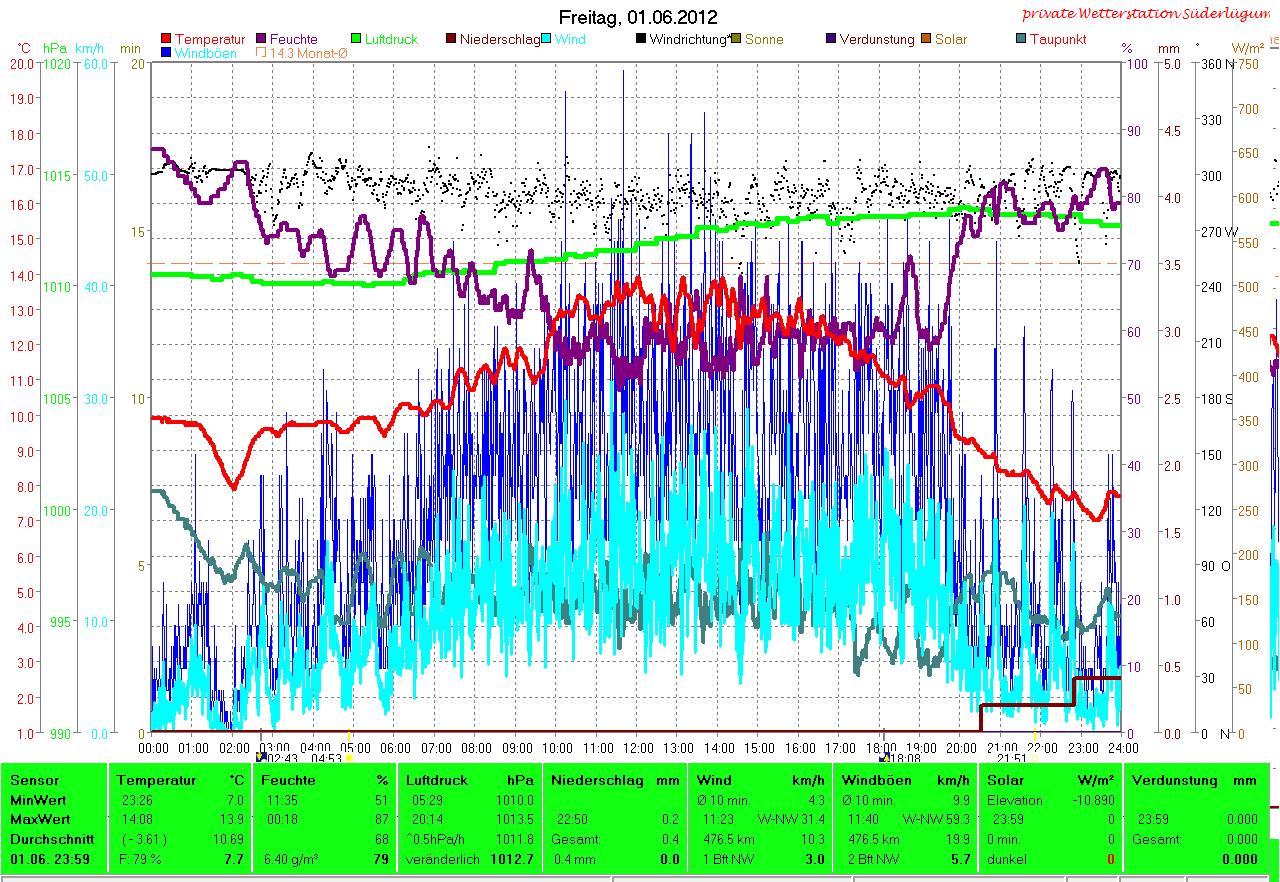Select the Luftdruck column header in table
The width and height of the screenshot is (1280, 882).
[x=432, y=780]
